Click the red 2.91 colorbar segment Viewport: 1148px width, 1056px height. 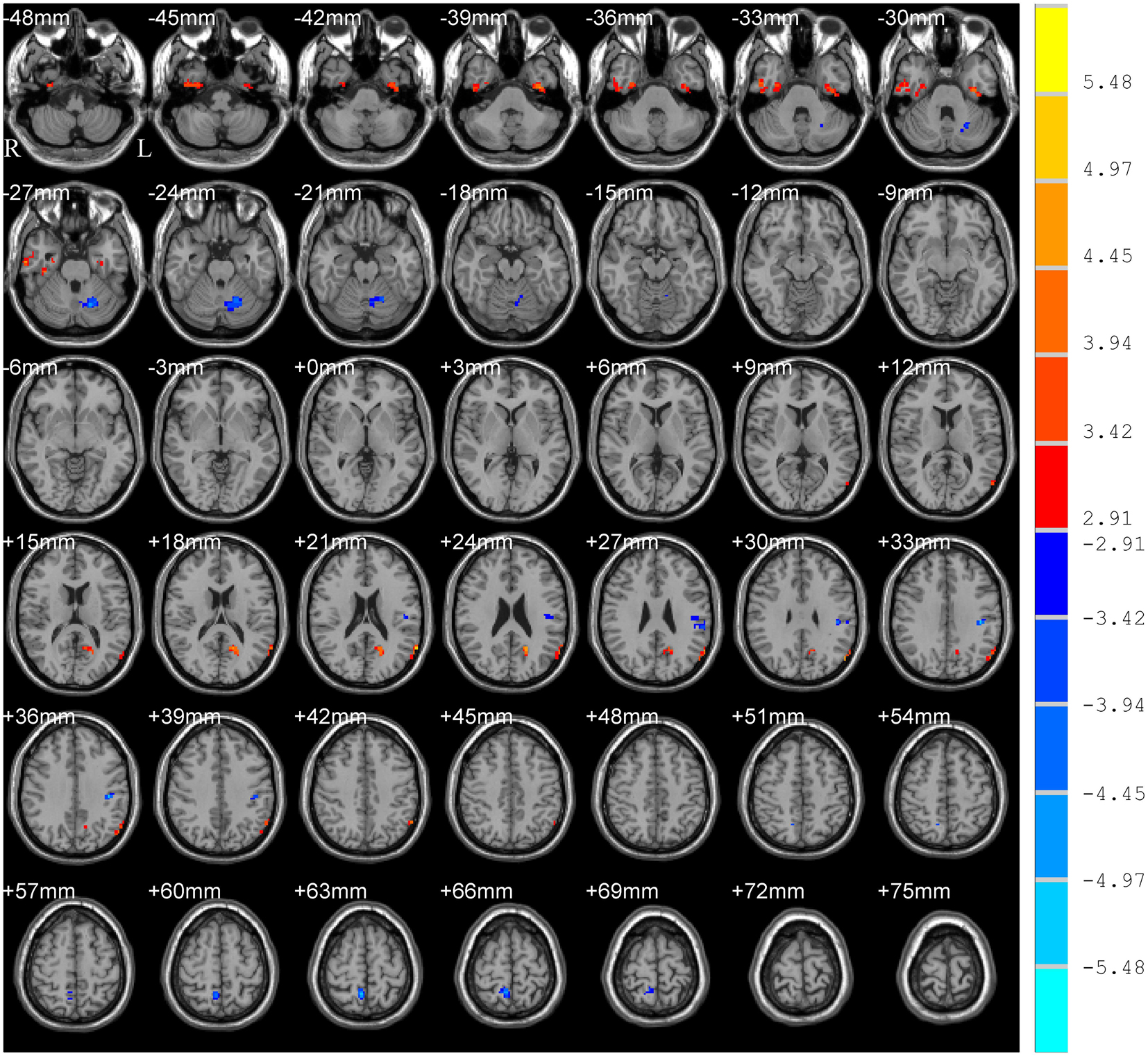[1052, 486]
